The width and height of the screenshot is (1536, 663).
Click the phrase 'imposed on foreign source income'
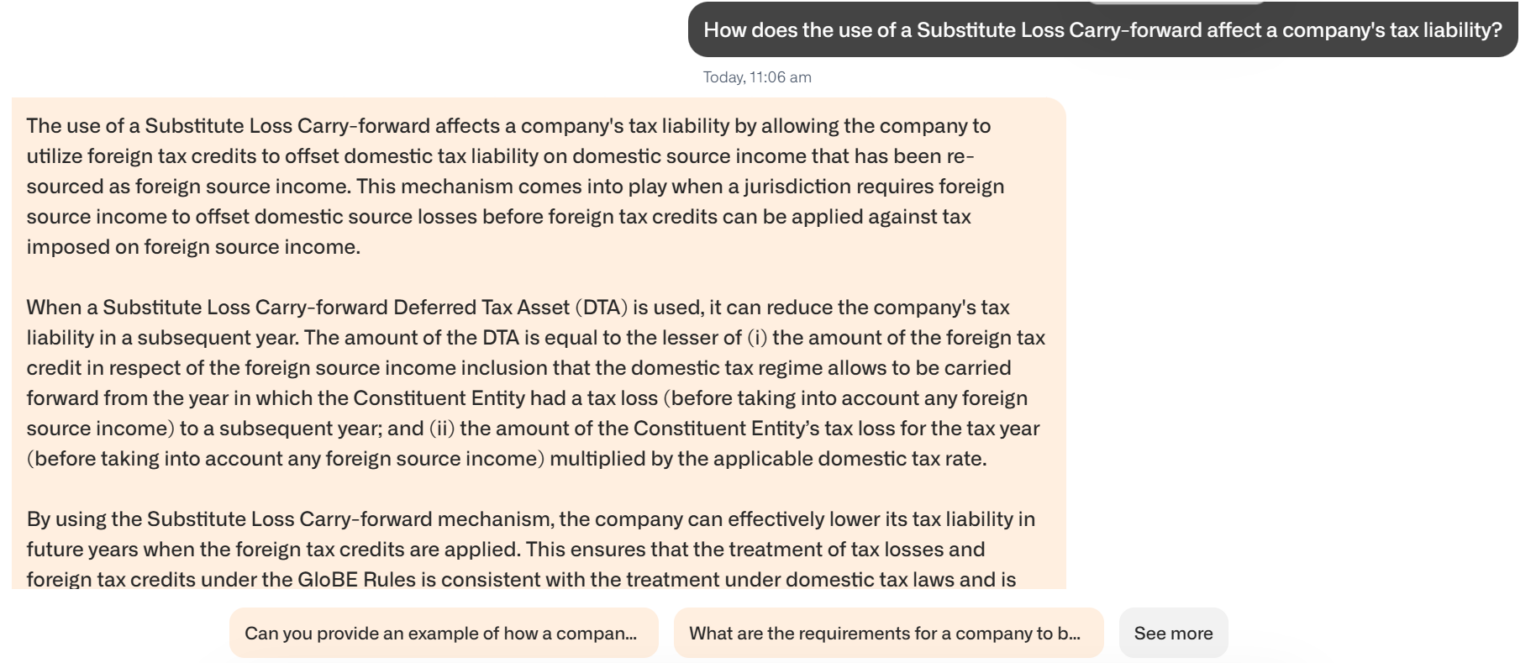pyautogui.click(x=193, y=247)
